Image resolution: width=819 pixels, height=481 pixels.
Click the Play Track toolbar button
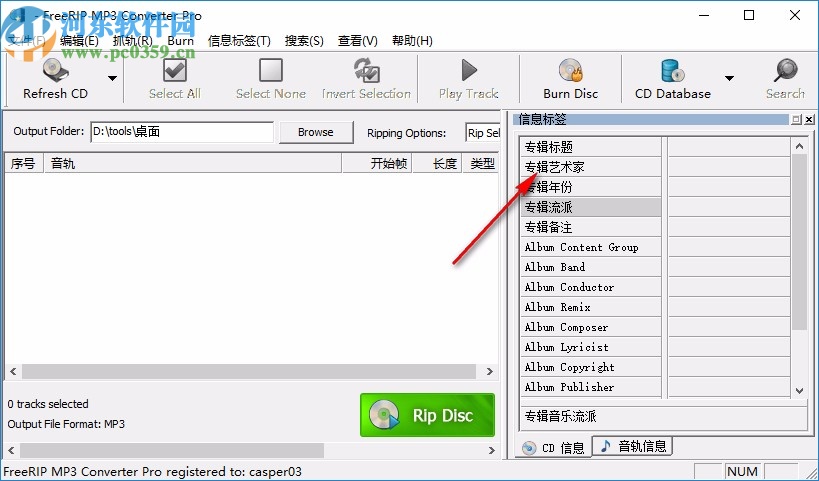pos(469,79)
